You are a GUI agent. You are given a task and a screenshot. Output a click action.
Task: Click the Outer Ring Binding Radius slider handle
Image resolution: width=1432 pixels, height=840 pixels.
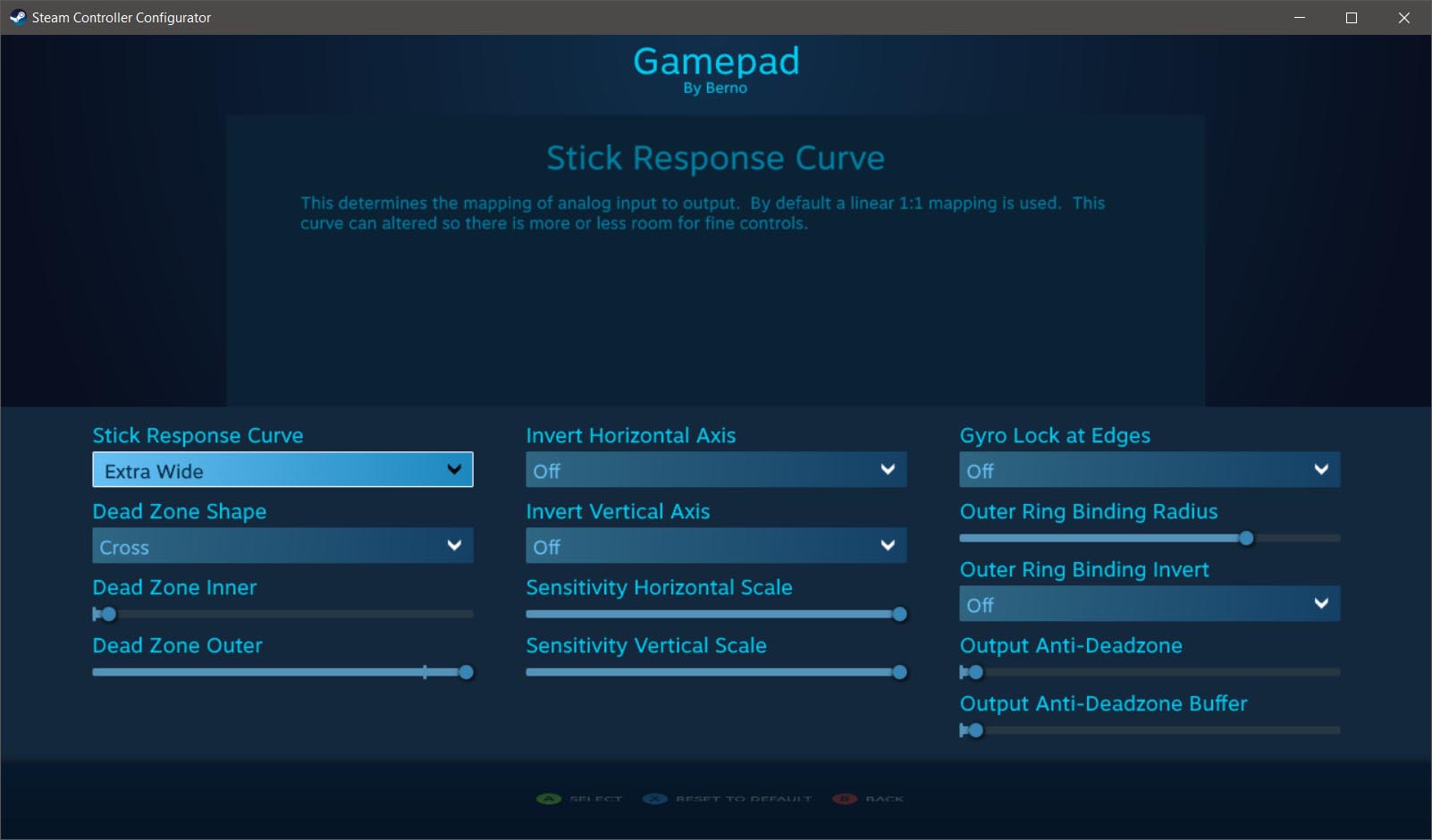tap(1246, 538)
